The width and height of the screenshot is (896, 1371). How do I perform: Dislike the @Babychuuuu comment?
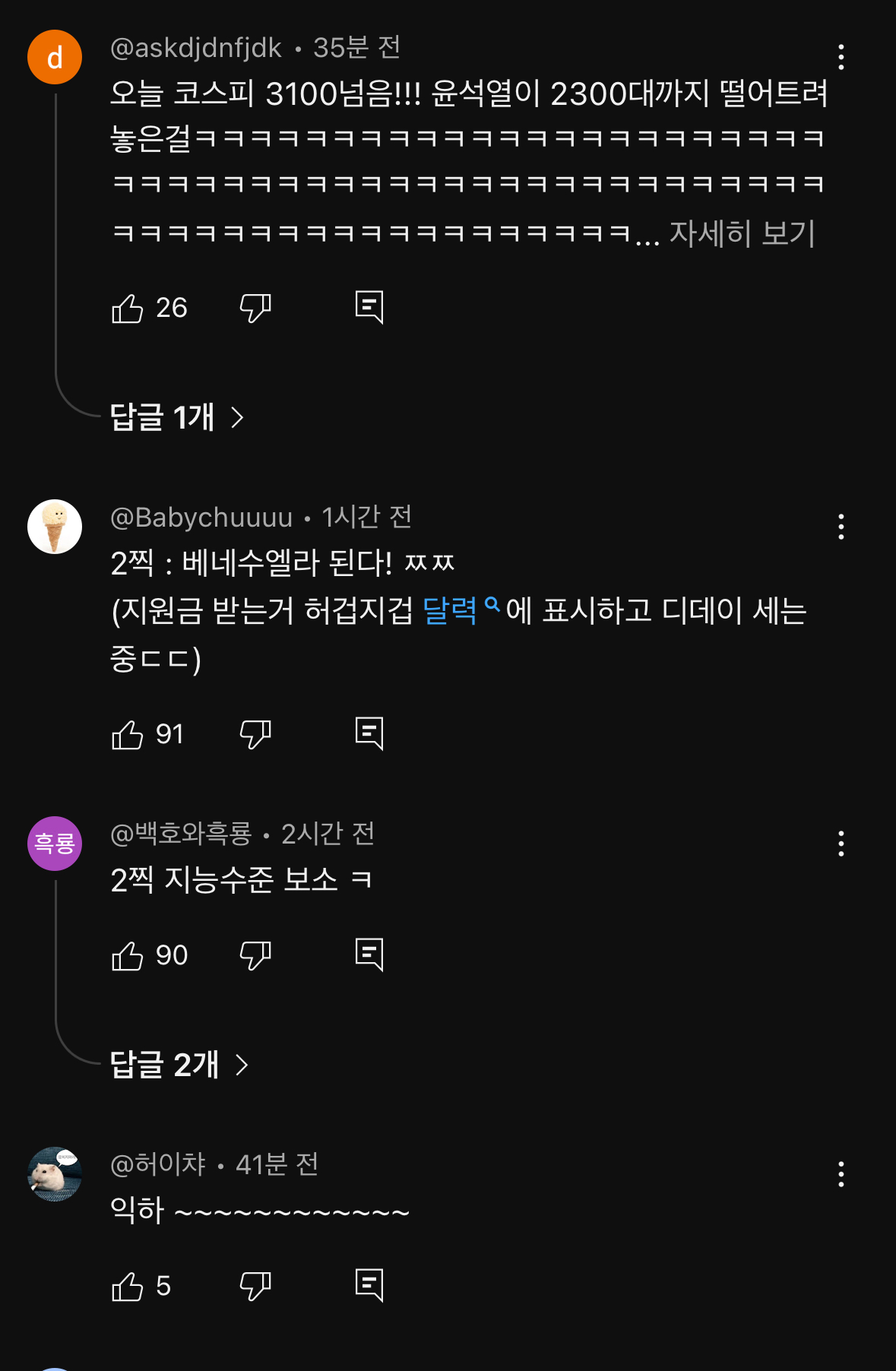(x=255, y=734)
